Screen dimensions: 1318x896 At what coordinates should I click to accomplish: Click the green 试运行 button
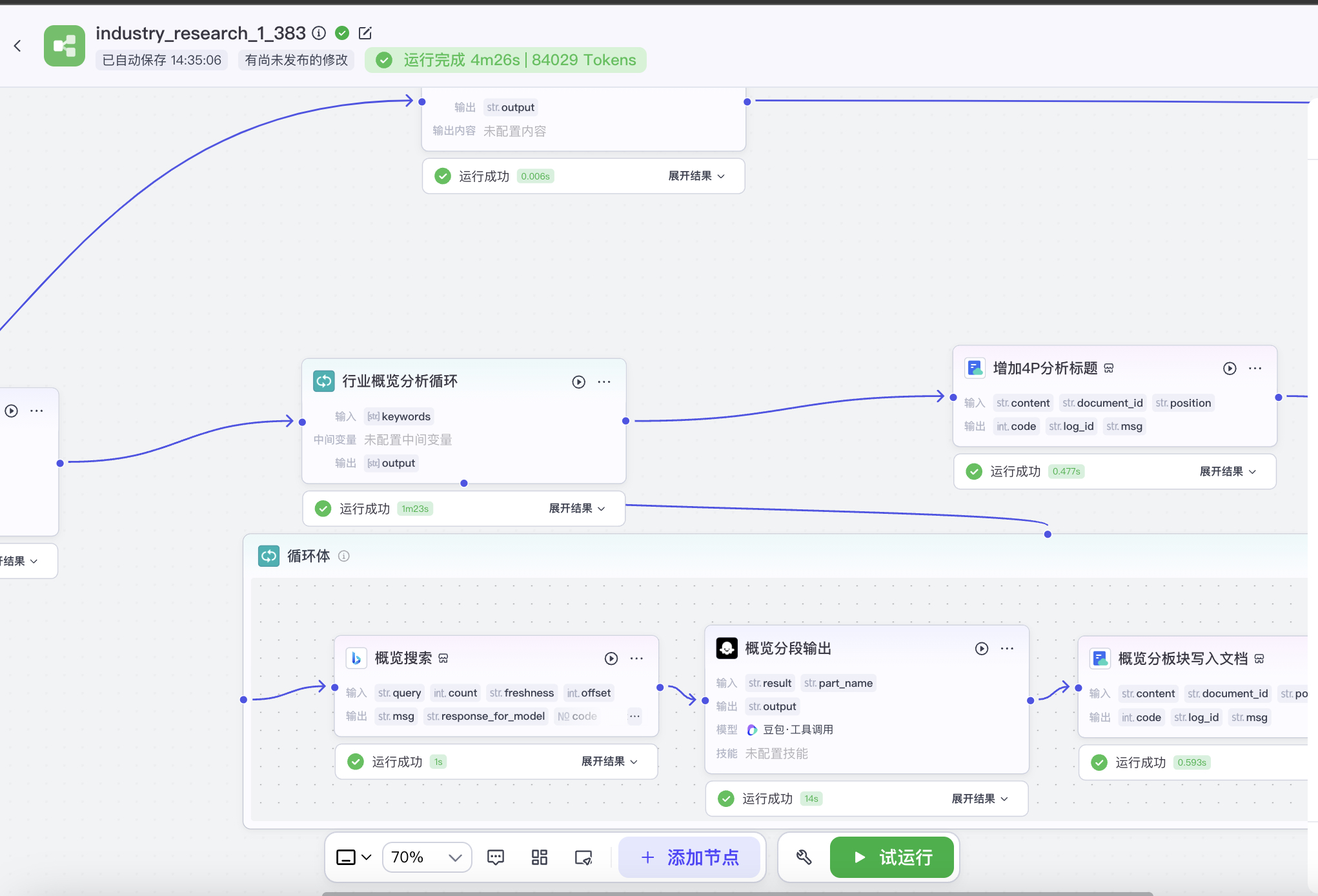[x=891, y=857]
